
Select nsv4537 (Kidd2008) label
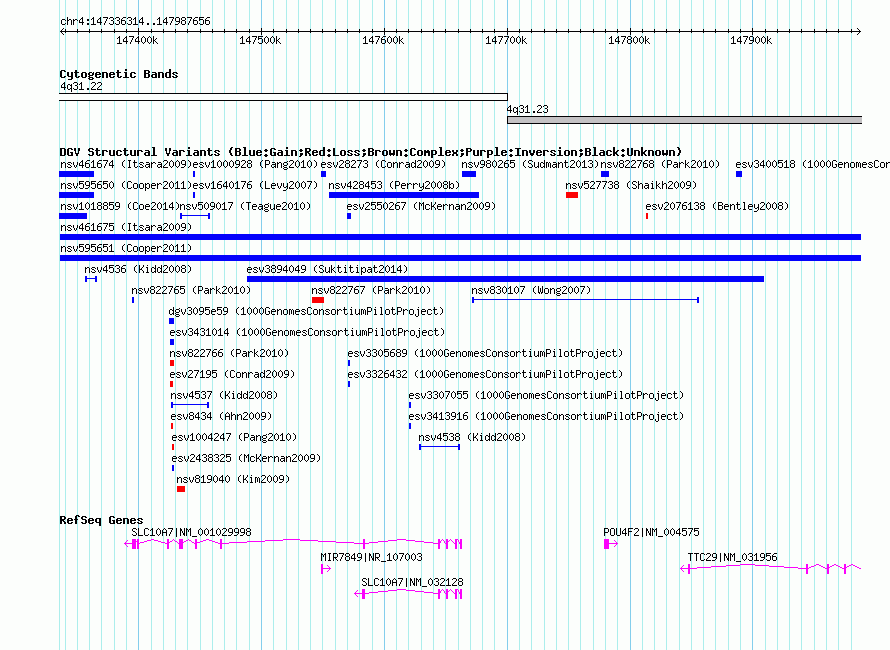224,396
